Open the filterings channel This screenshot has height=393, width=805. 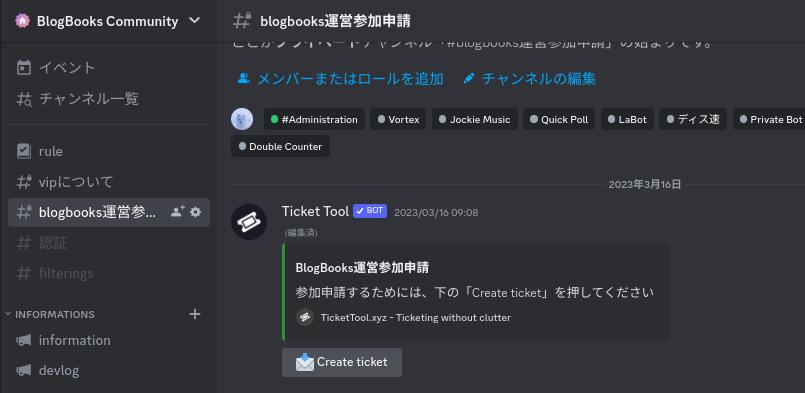click(x=109, y=273)
